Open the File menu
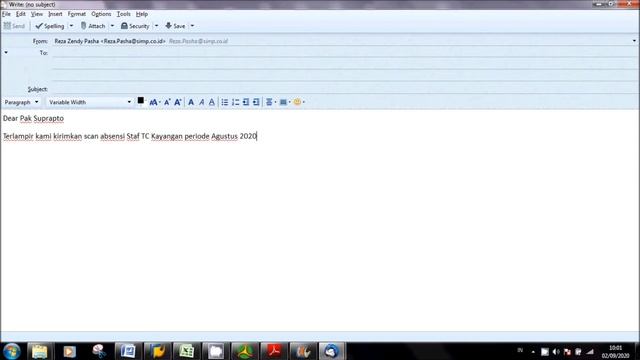 [6, 14]
